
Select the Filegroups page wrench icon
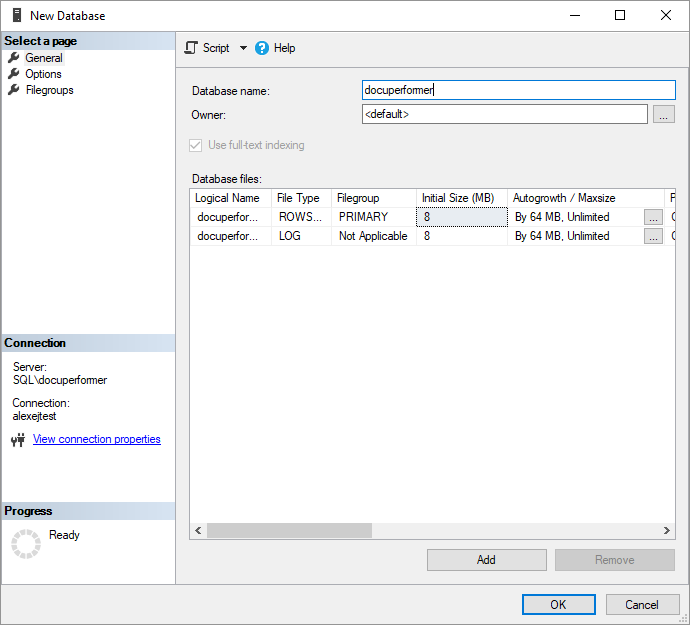point(14,90)
